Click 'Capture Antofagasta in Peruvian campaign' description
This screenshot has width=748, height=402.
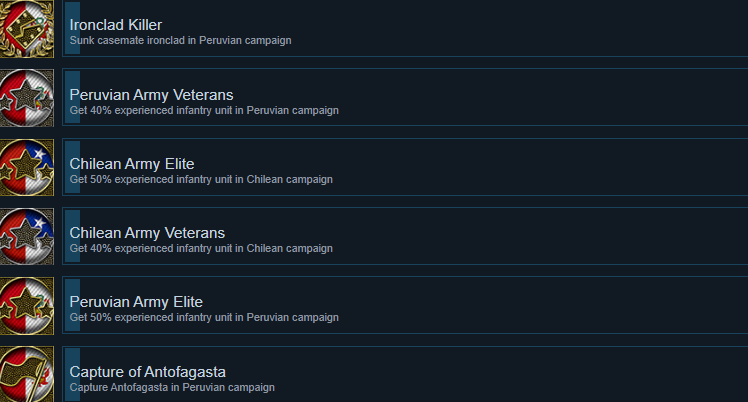click(x=172, y=387)
